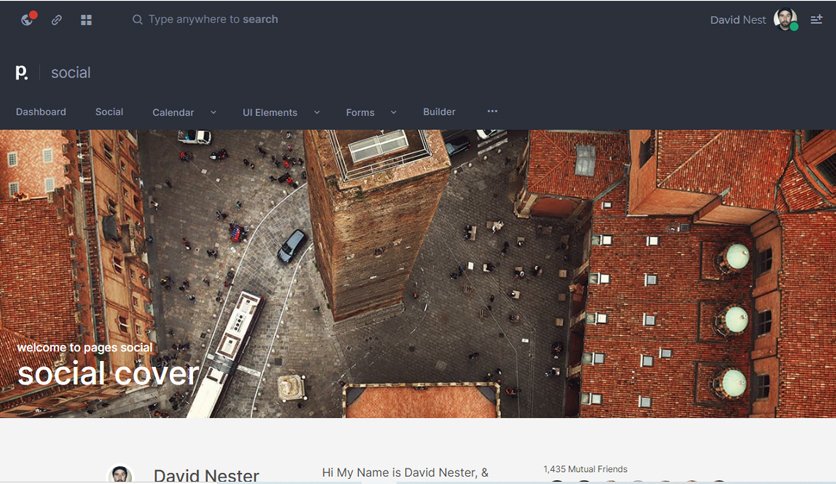Select the UI Elements menu item
The width and height of the screenshot is (836, 484).
pyautogui.click(x=270, y=112)
